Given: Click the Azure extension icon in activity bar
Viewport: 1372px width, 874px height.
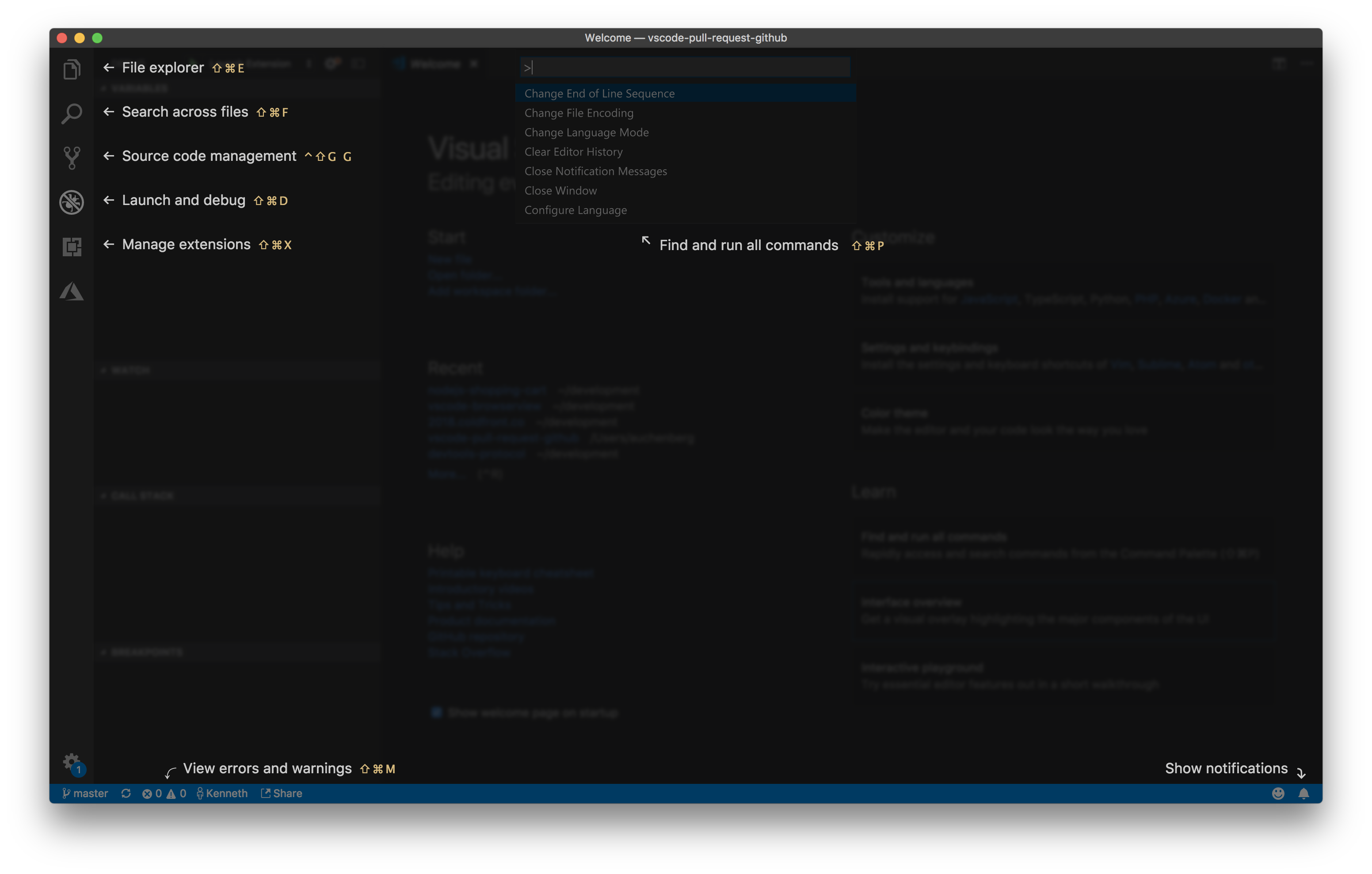Looking at the screenshot, I should point(71,291).
